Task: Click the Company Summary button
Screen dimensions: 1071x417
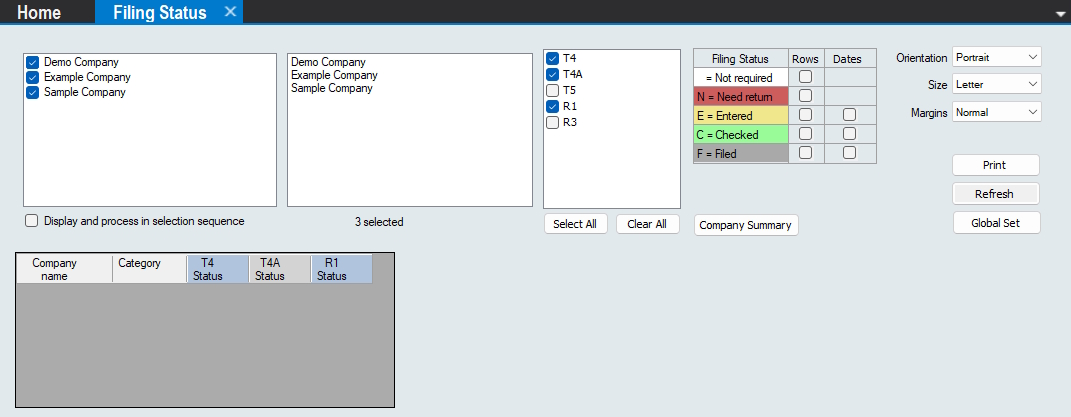Action: click(x=746, y=225)
